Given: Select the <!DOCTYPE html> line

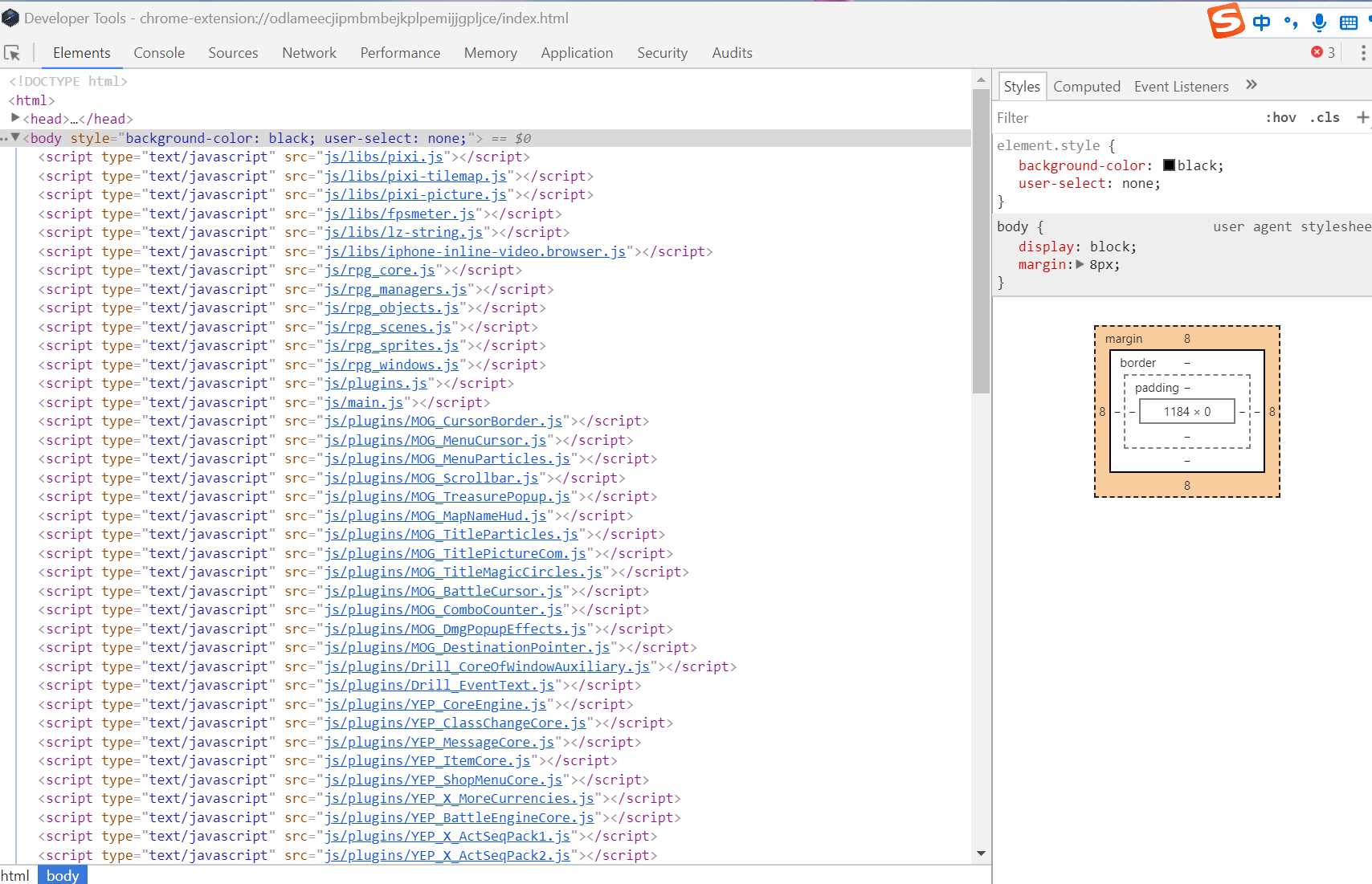Looking at the screenshot, I should click(x=68, y=81).
